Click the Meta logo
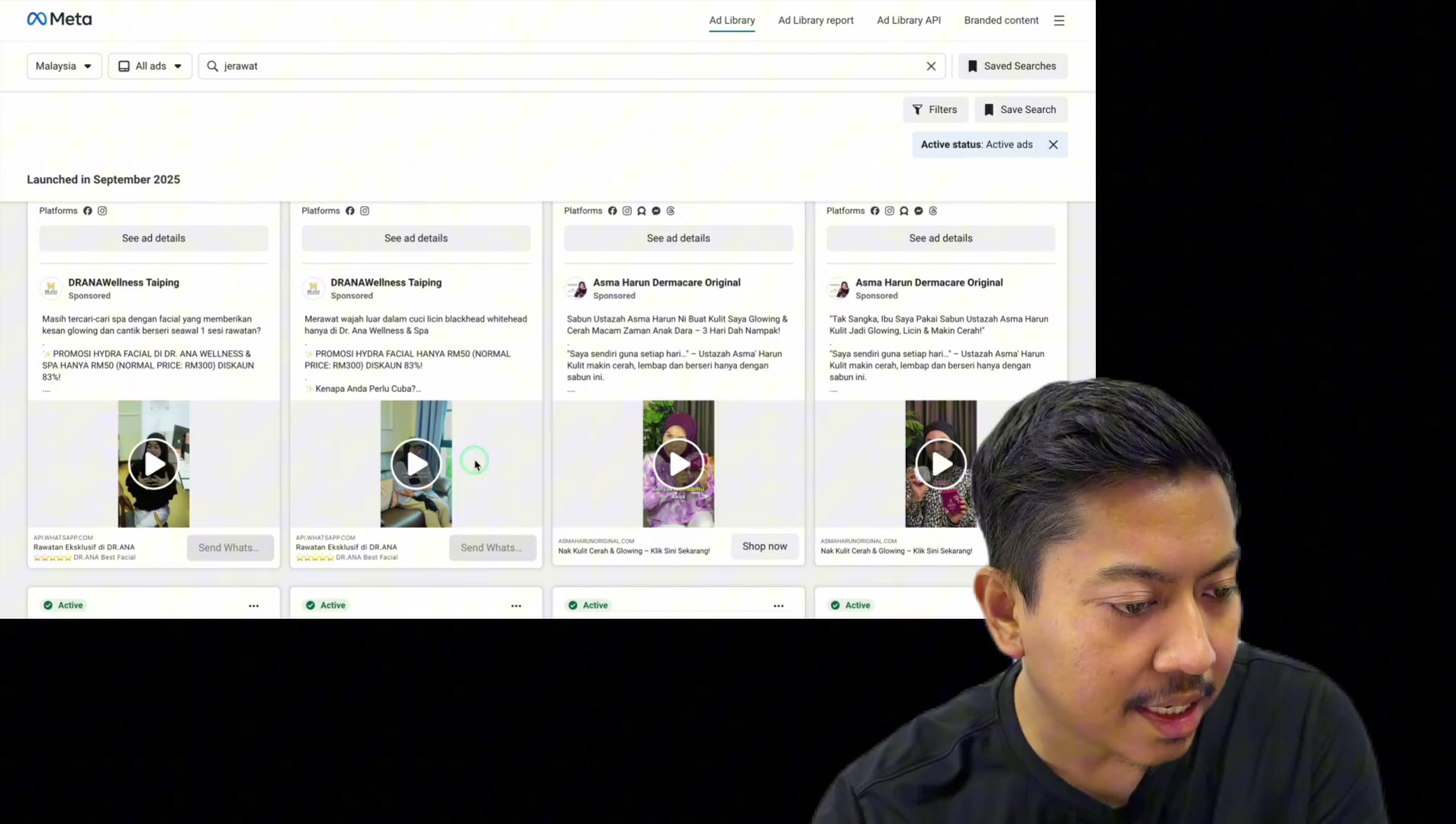This screenshot has height=824, width=1456. point(60,19)
